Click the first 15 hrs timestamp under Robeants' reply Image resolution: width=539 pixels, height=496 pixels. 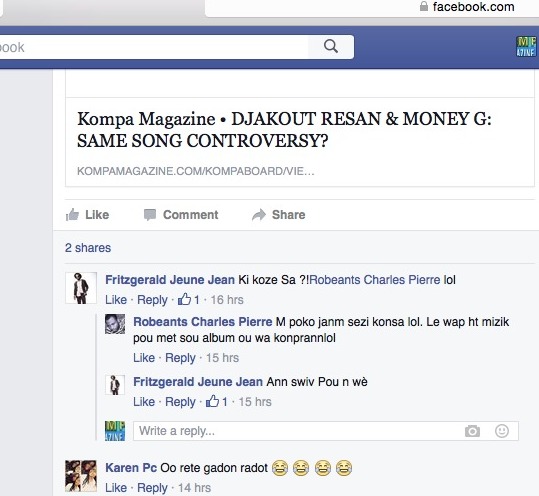(222, 358)
